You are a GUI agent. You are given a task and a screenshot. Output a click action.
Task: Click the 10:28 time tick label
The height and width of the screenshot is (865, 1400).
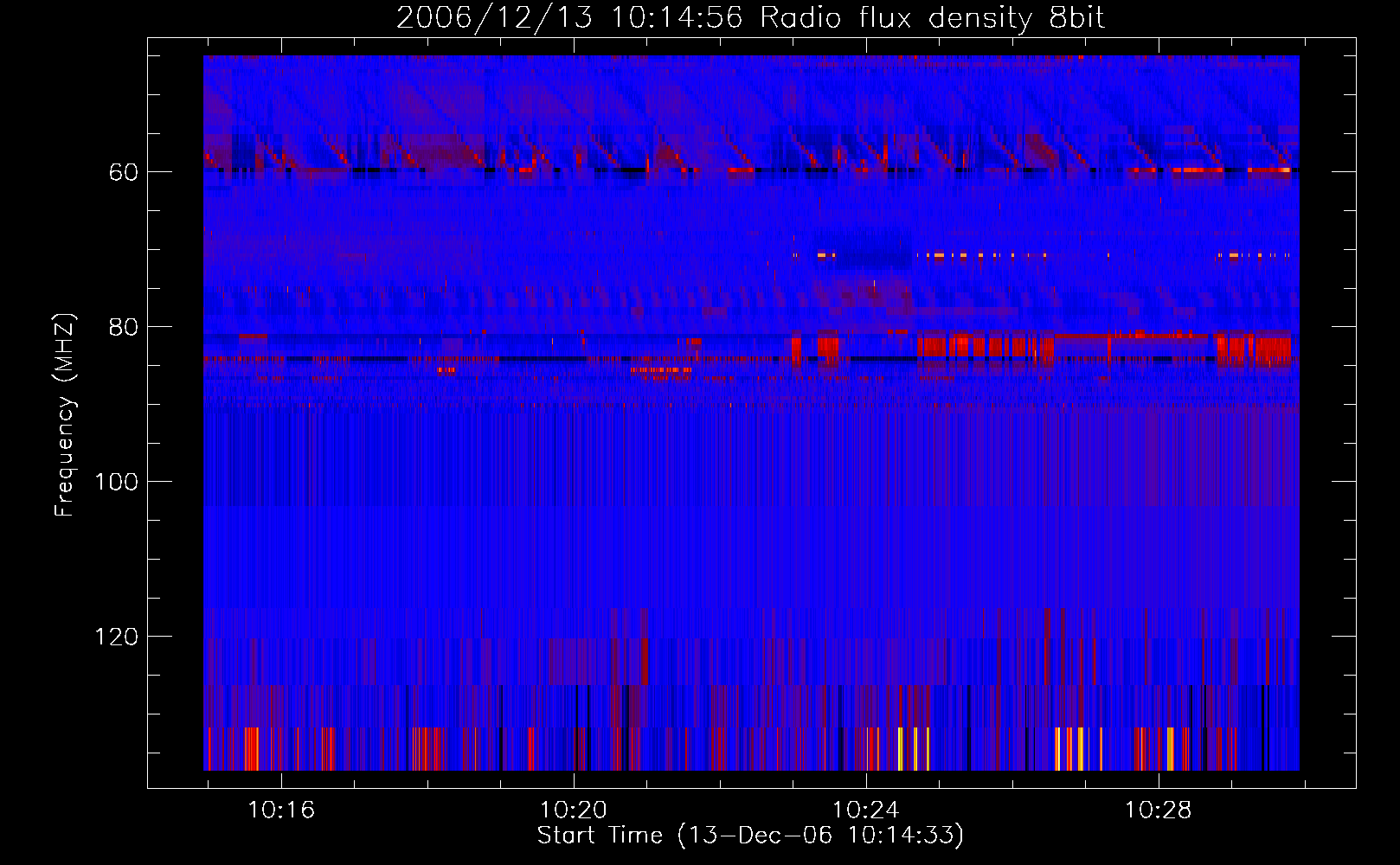tap(1158, 811)
